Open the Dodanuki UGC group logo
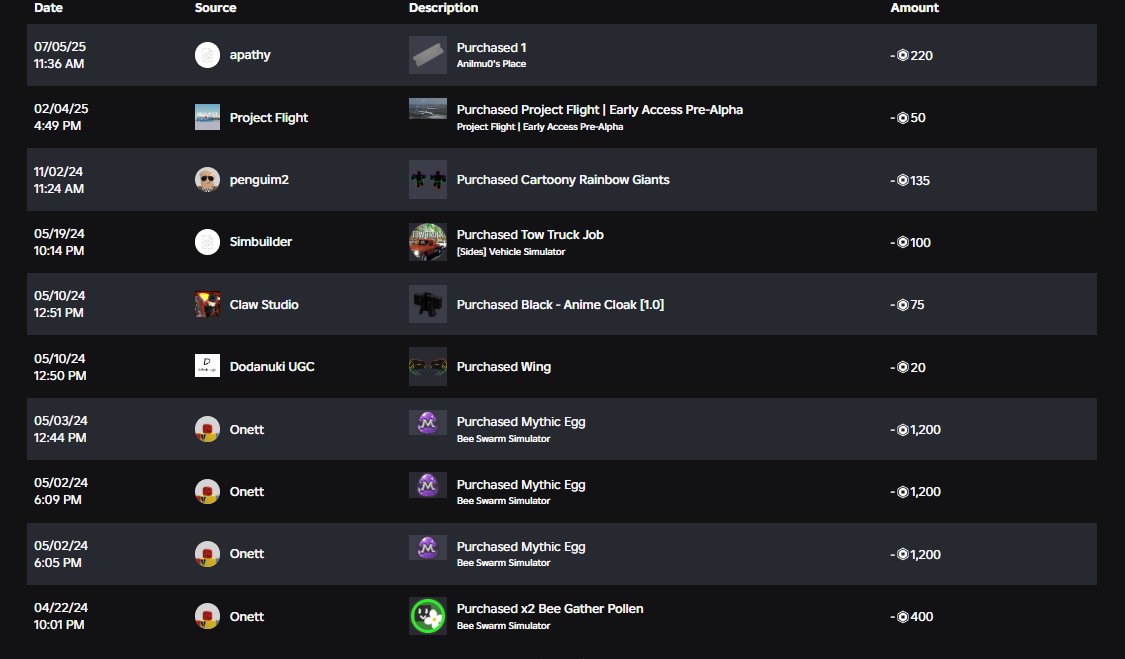Screen dimensions: 1125x659 [x=207, y=366]
